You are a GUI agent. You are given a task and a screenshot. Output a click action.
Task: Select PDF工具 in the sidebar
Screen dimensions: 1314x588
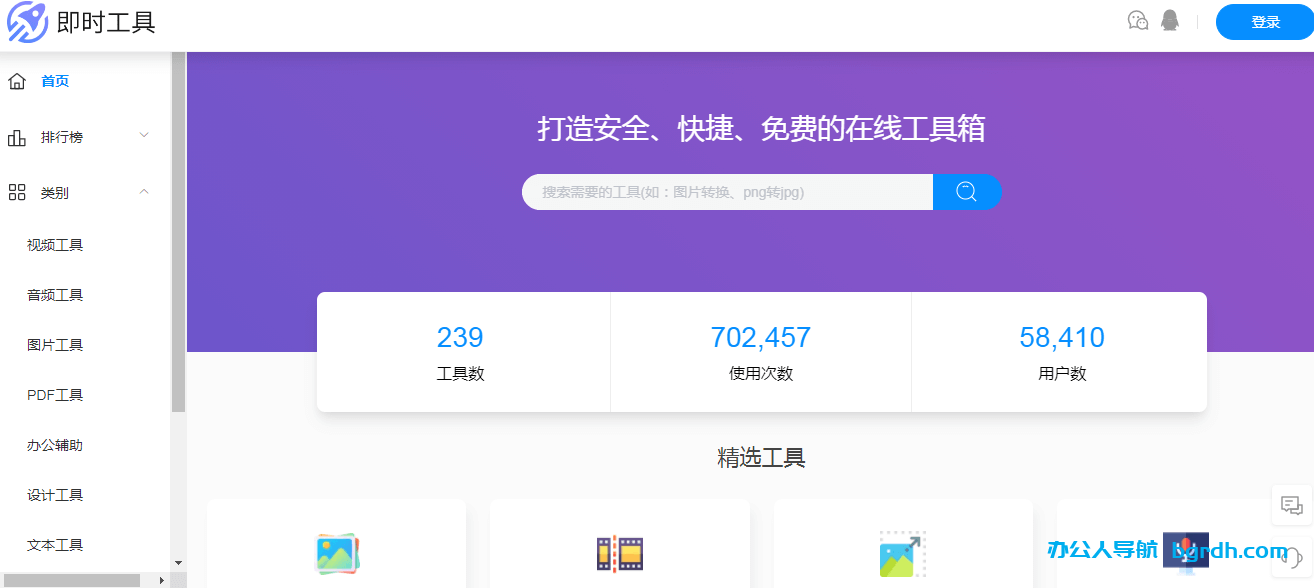53,394
